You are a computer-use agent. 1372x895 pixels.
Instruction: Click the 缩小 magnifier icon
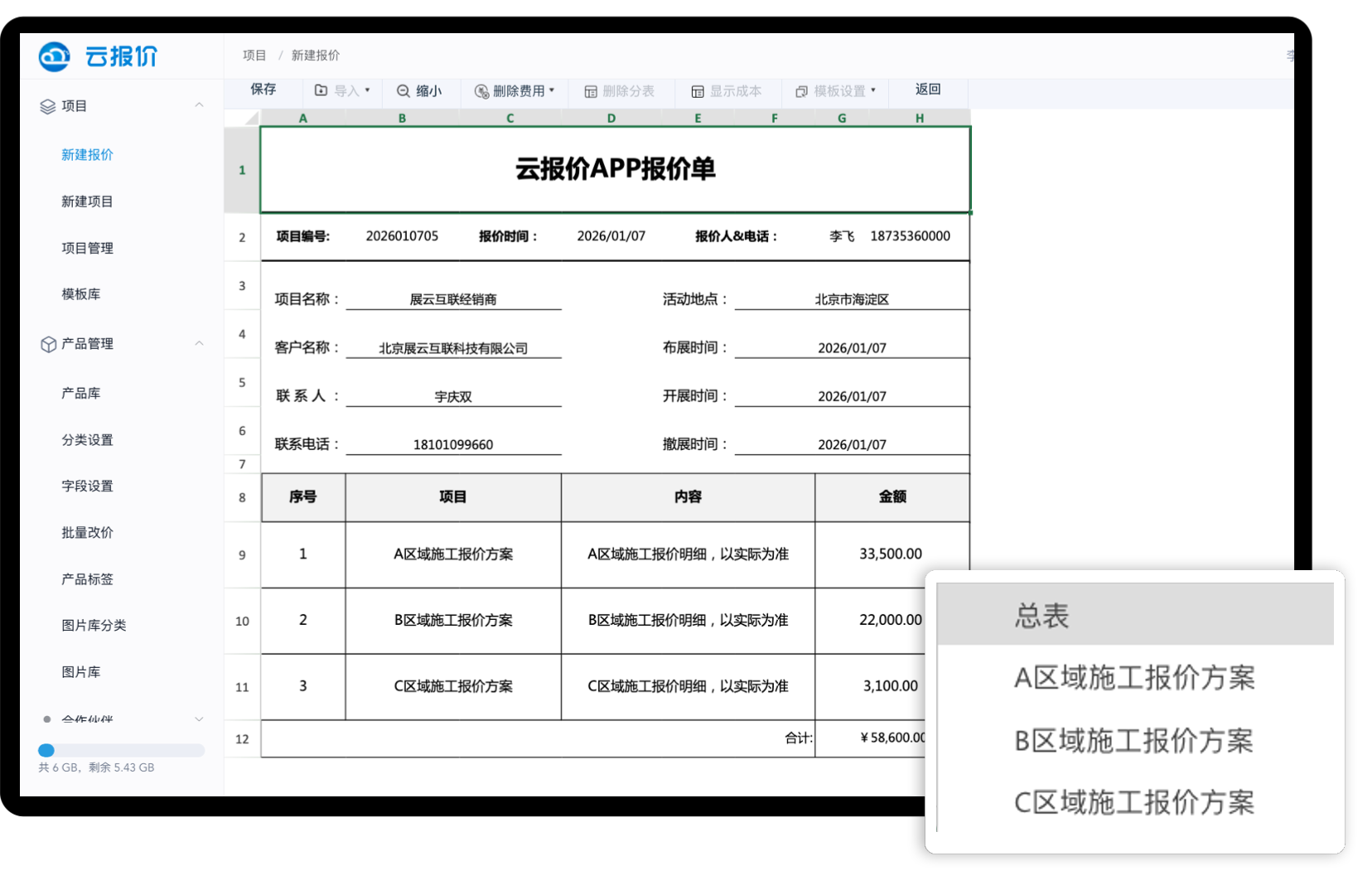[403, 91]
